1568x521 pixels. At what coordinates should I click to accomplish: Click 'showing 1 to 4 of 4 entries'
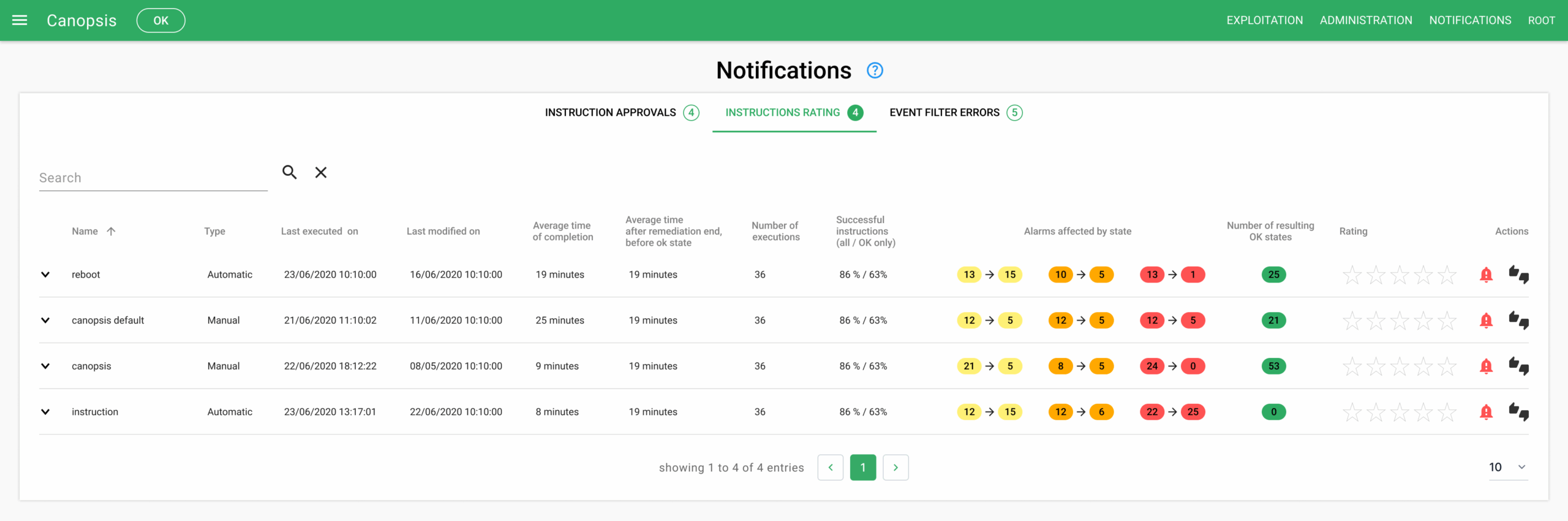click(731, 468)
